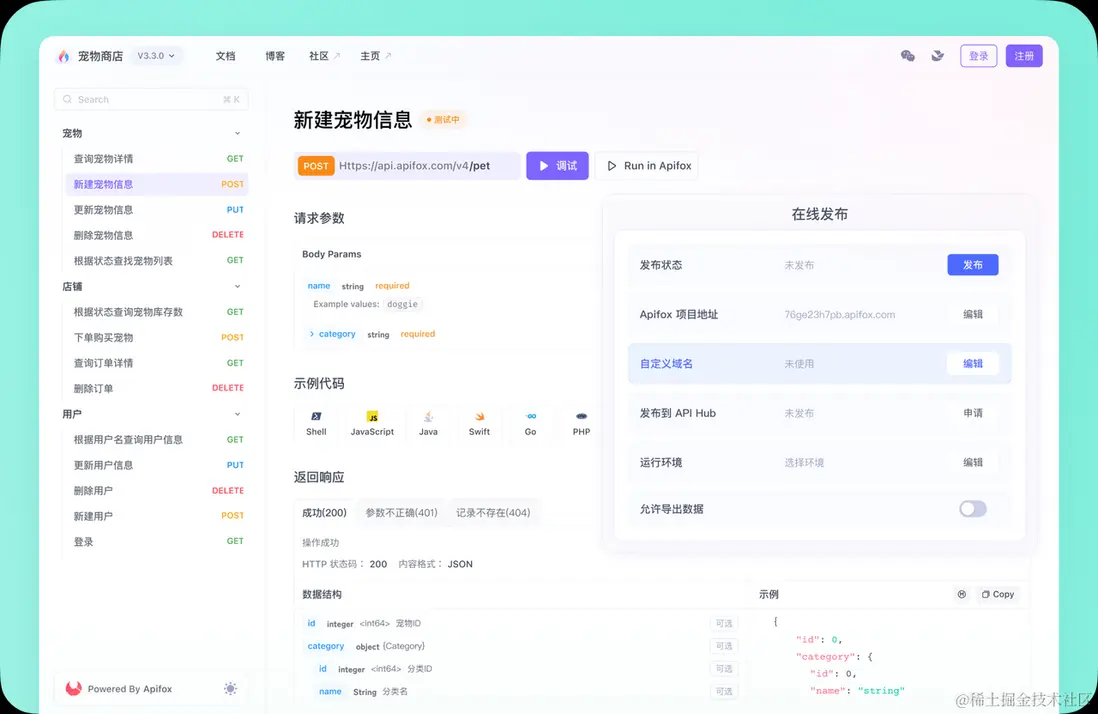1098x714 pixels.
Task: Click 编辑 next to 自定义域名
Action: (x=971, y=363)
